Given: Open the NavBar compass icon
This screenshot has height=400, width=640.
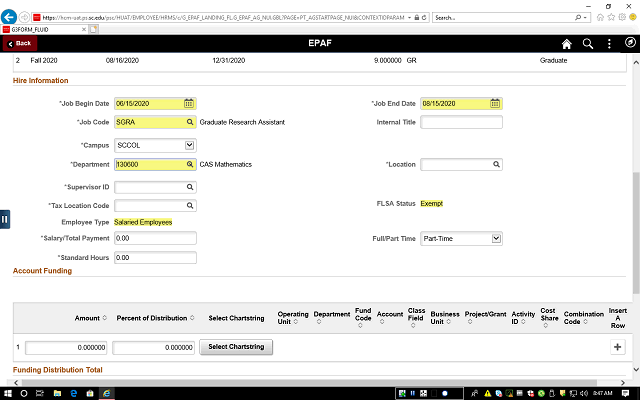Looking at the screenshot, I should coord(630,42).
